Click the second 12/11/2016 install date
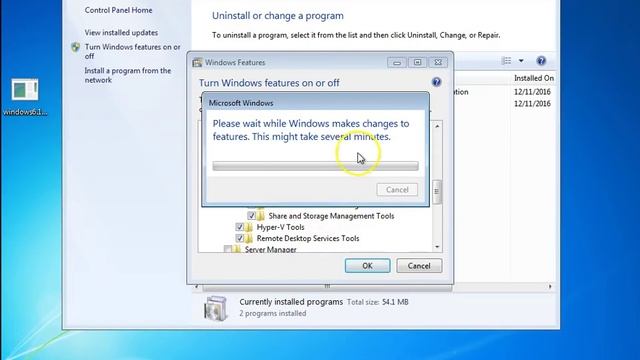Viewport: 640px width, 360px height. click(532, 104)
